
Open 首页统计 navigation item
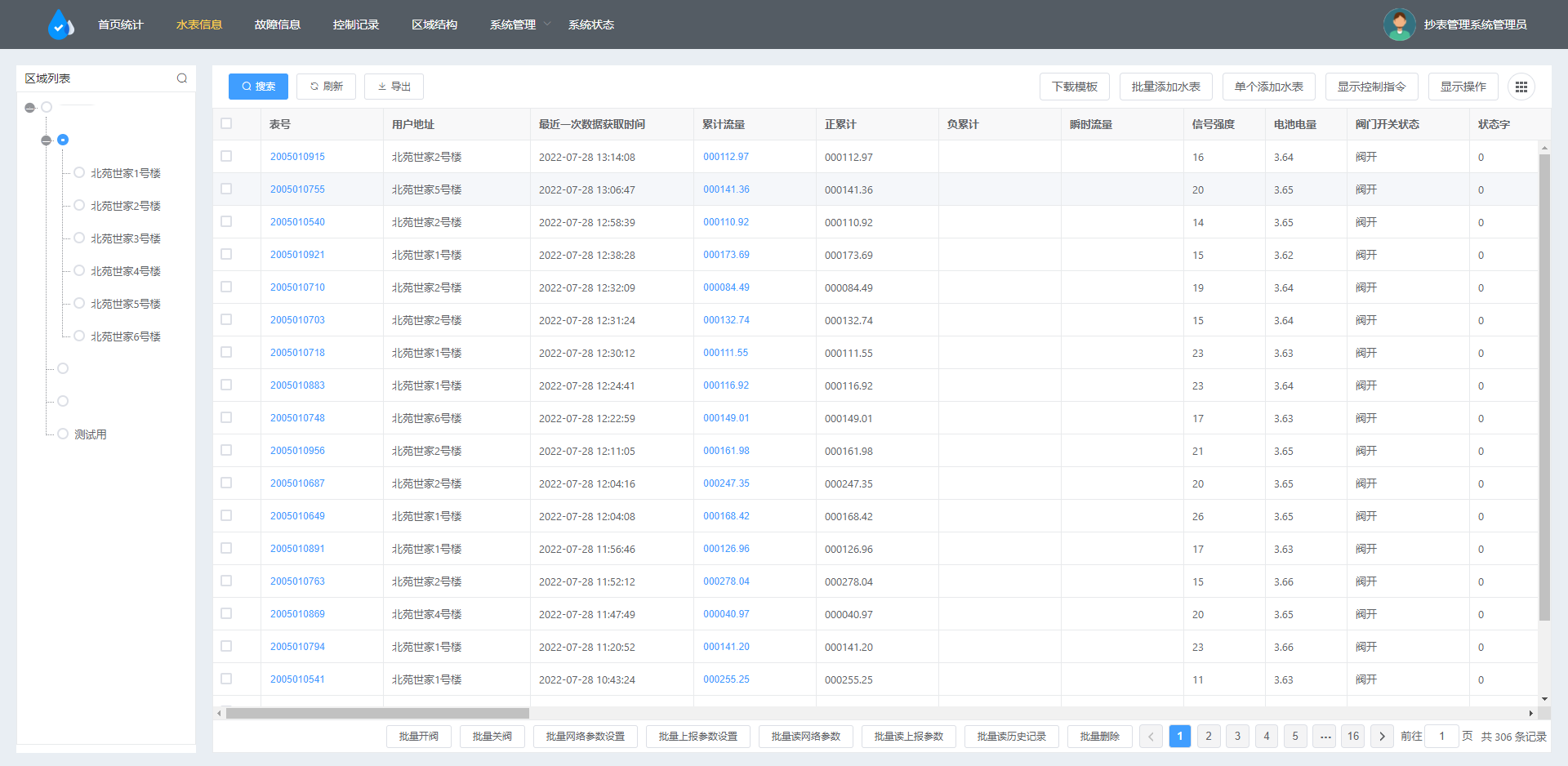121,24
